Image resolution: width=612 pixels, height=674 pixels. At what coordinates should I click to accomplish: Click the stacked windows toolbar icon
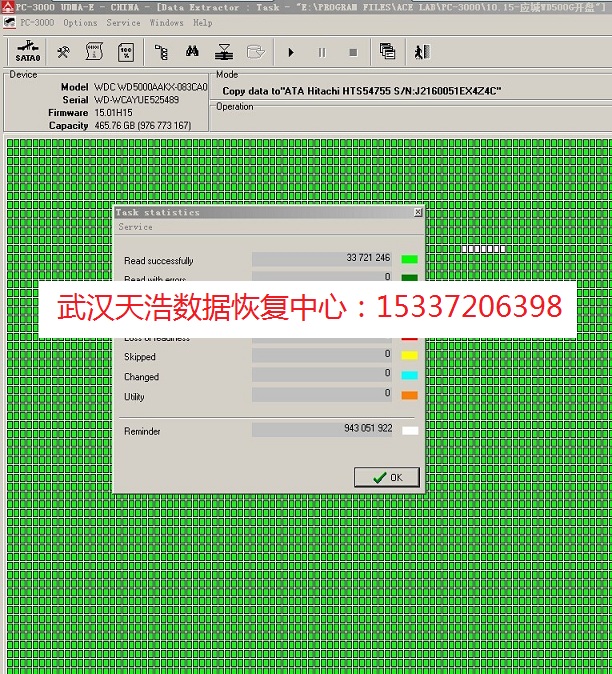[387, 51]
